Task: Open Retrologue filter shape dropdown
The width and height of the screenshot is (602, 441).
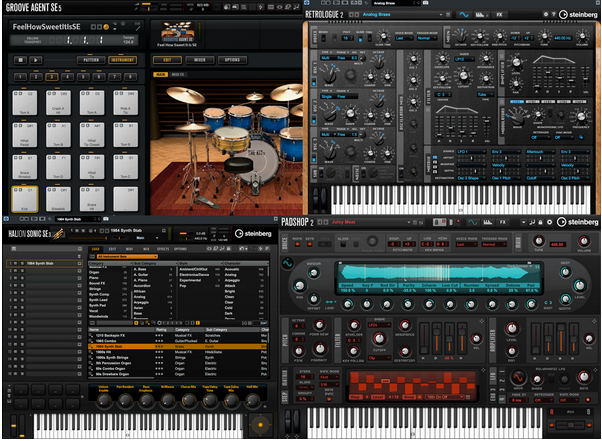Action: coord(464,59)
